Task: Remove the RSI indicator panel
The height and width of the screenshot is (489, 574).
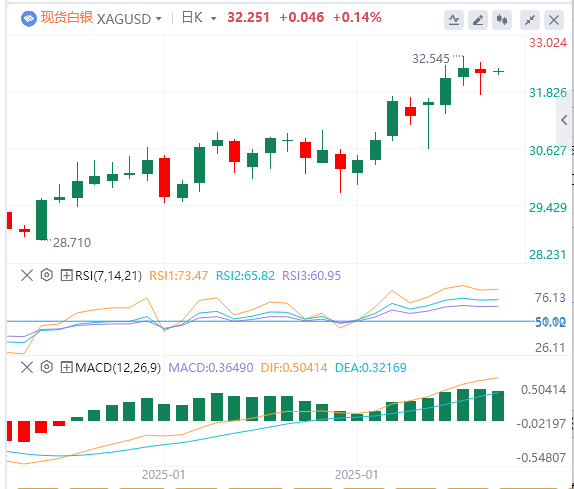Action: tap(27, 275)
